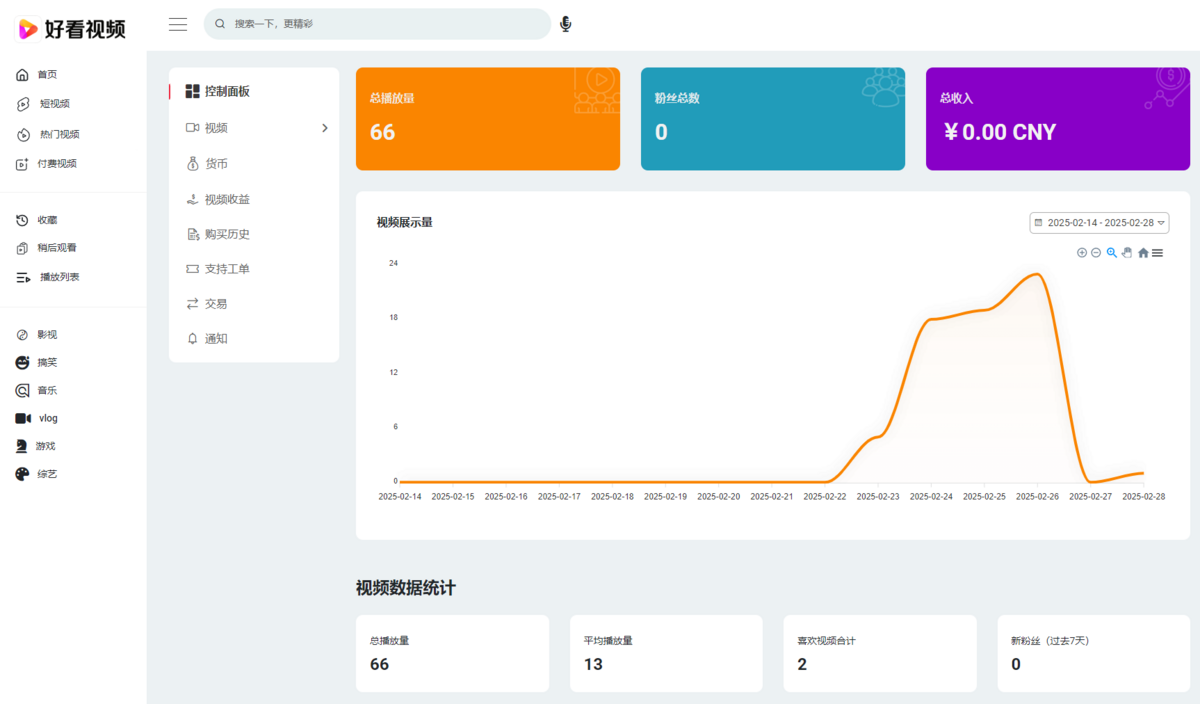
Task: Open the date range dropdown 2025-02-14 - 2025-02-28
Action: 1099,223
